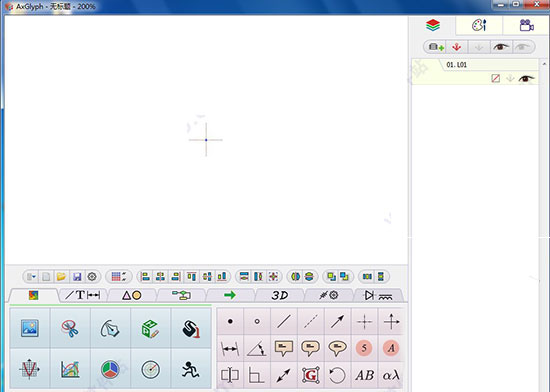
Task: Click the running man animation icon
Action: (x=191, y=369)
